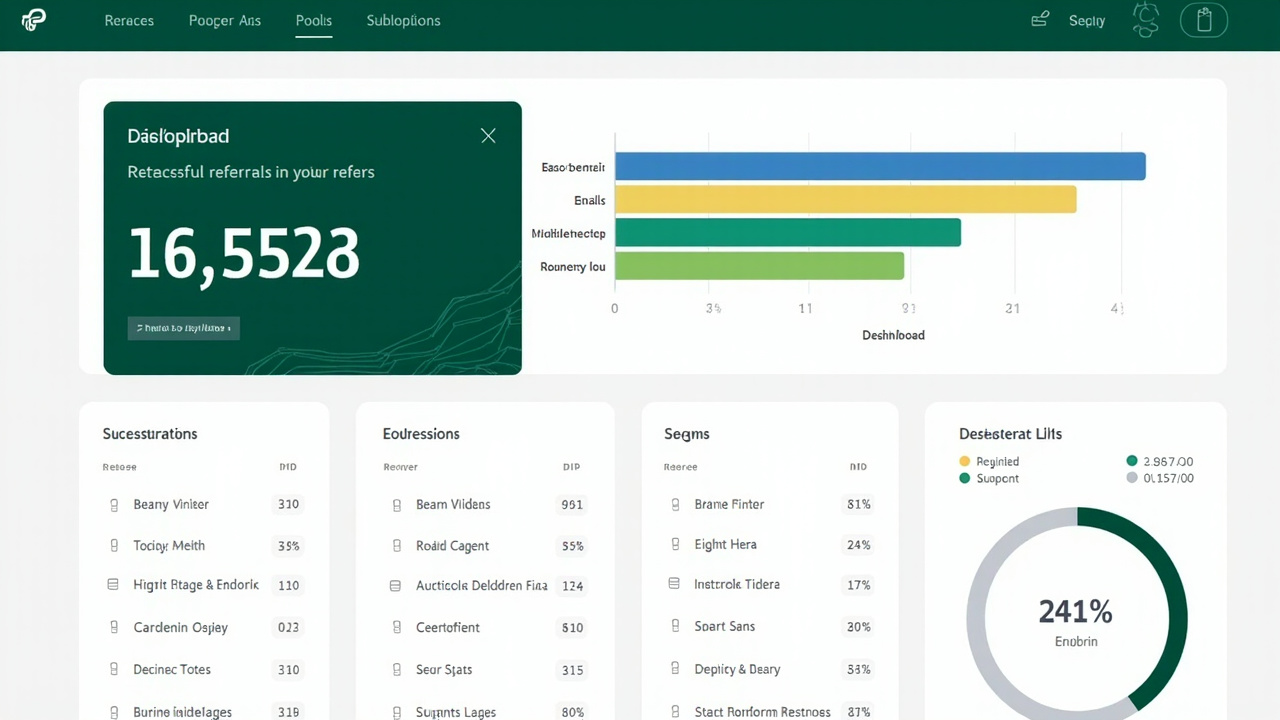Open the Seplty link in the header

[1087, 20]
